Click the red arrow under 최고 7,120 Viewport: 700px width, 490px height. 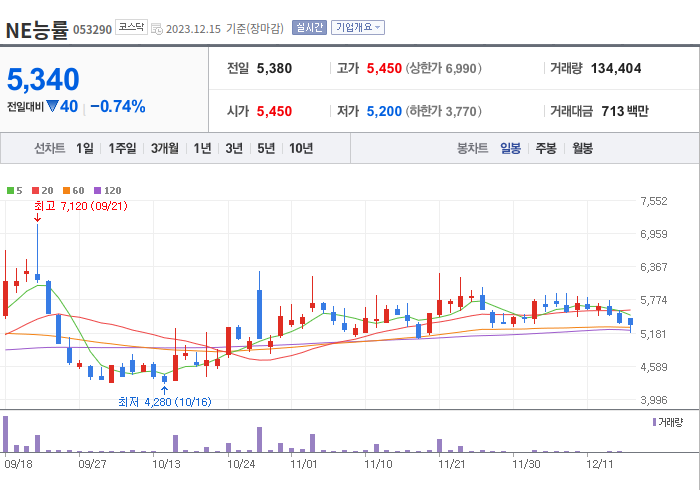pos(38,218)
